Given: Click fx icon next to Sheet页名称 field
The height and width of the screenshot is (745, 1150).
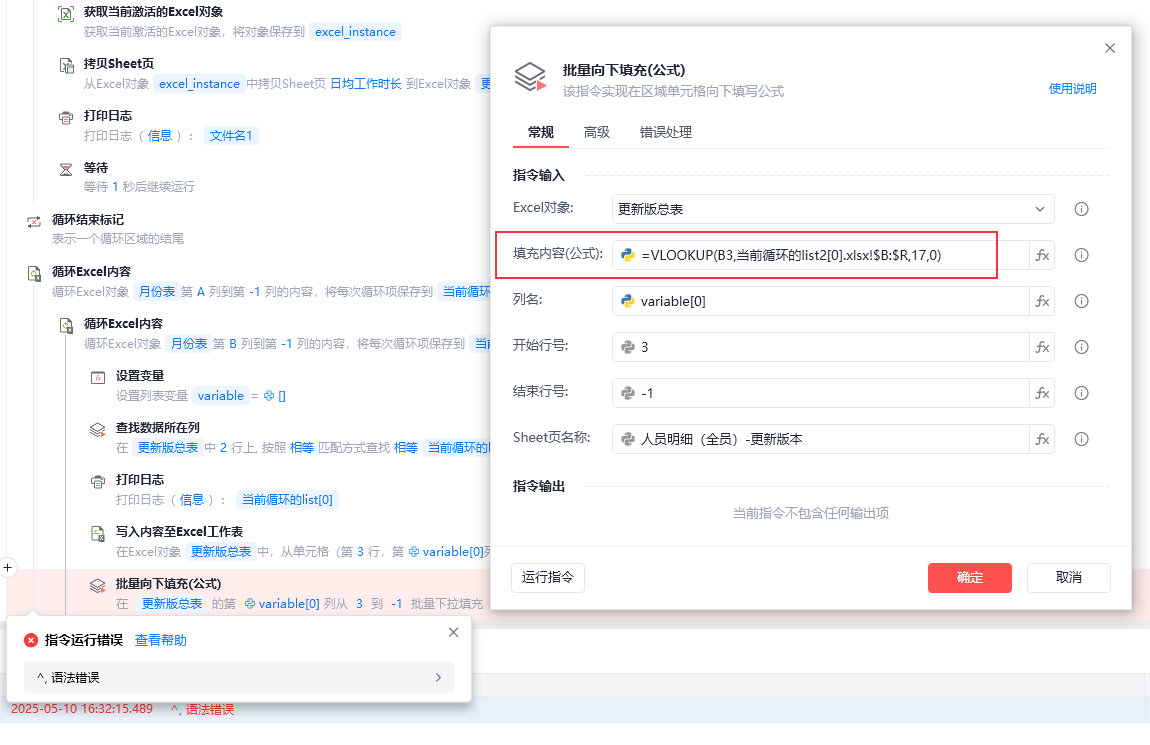Looking at the screenshot, I should pyautogui.click(x=1042, y=439).
